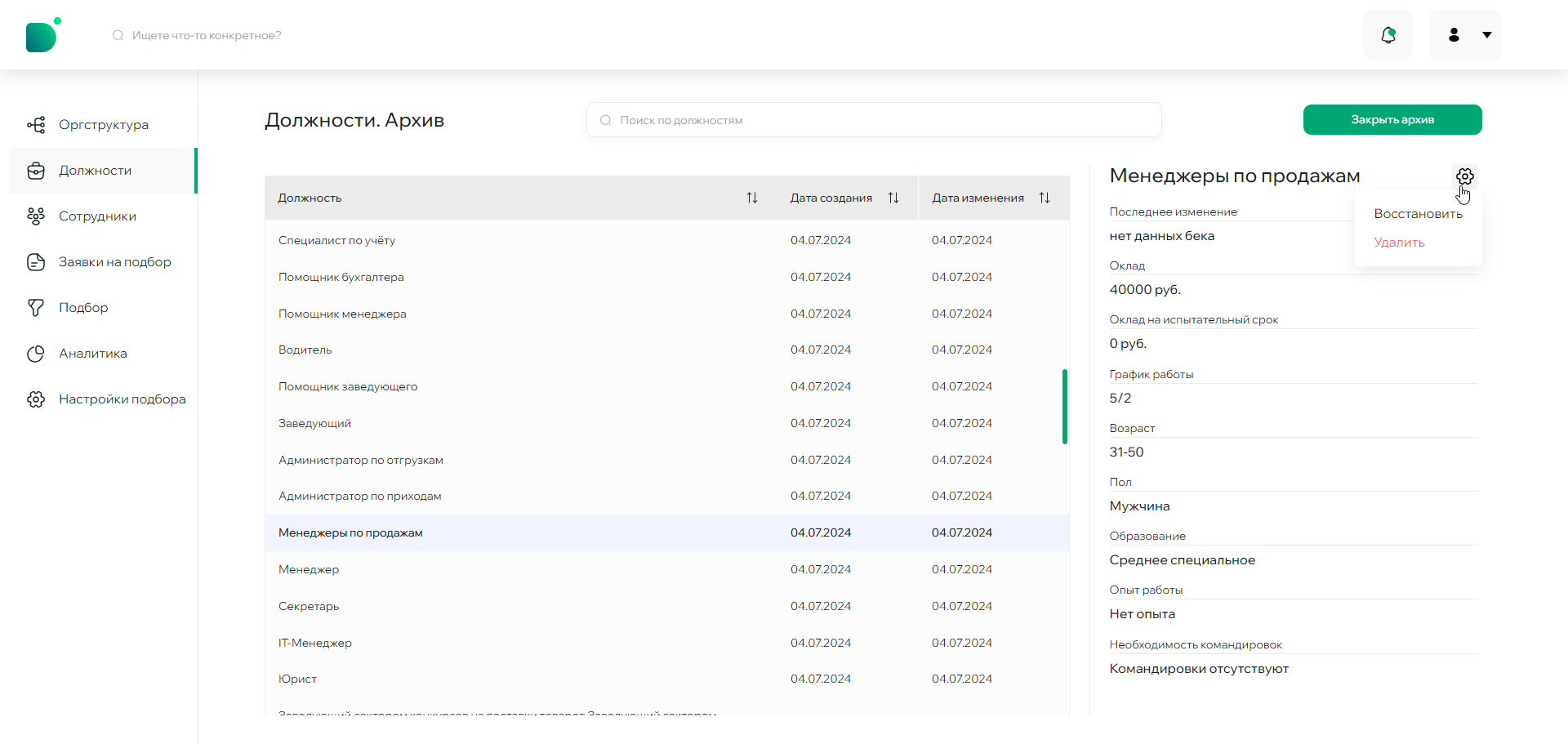Click the global search magnifier icon
1568x744 pixels.
click(x=118, y=35)
